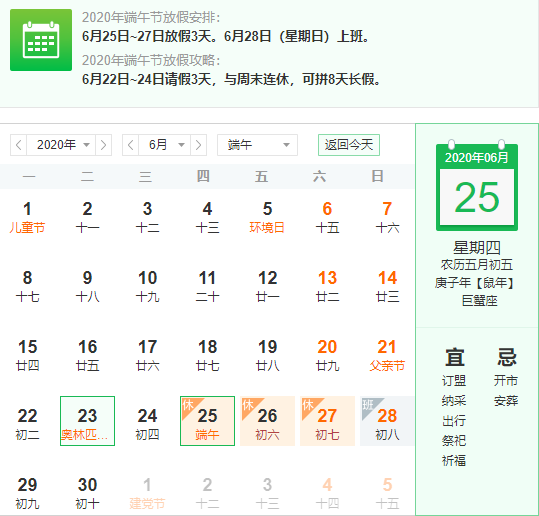Go to next year with right arrow

[x=103, y=145]
